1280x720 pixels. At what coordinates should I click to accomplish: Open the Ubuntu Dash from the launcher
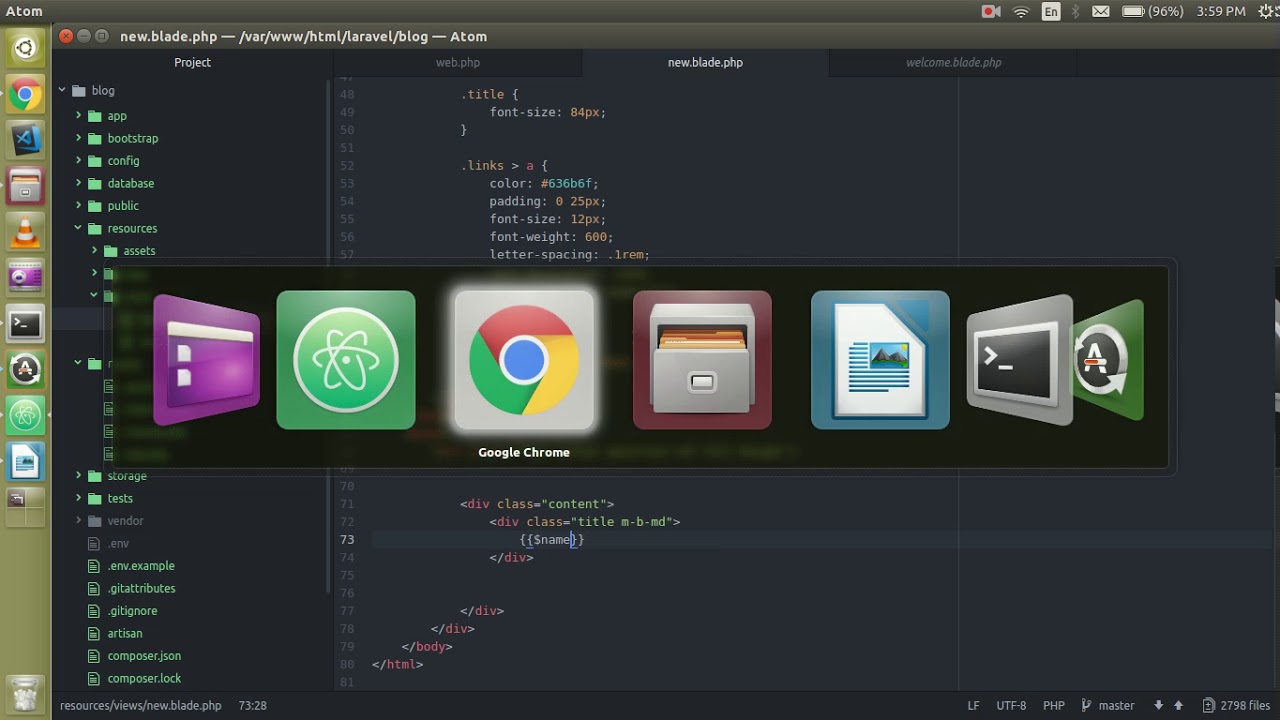tap(26, 48)
